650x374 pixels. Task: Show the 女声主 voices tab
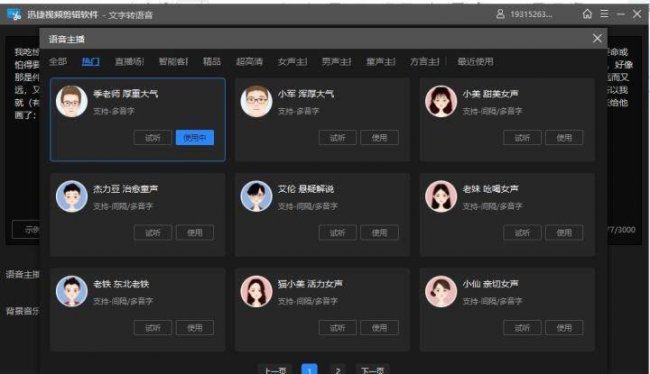(x=292, y=62)
